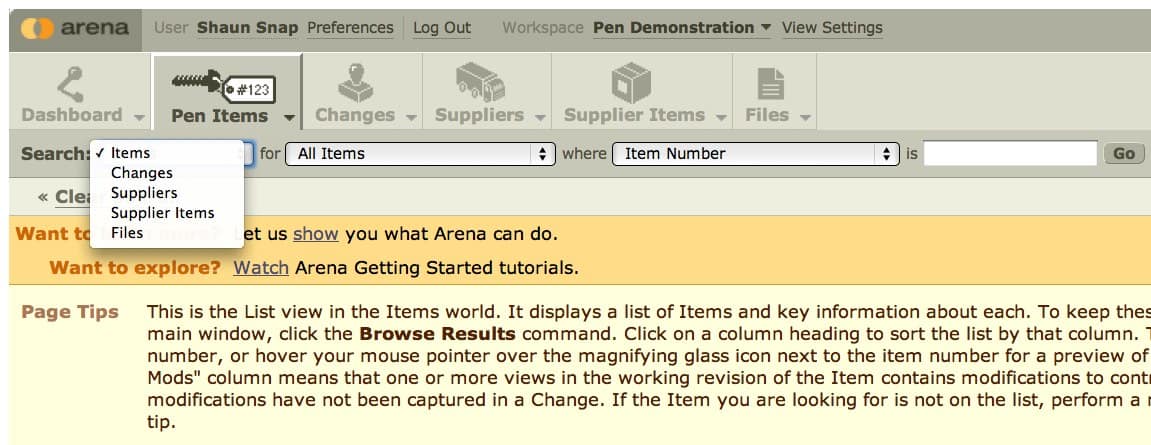The height and width of the screenshot is (445, 1151).
Task: Click the Watch tutorials link
Action: click(x=261, y=268)
